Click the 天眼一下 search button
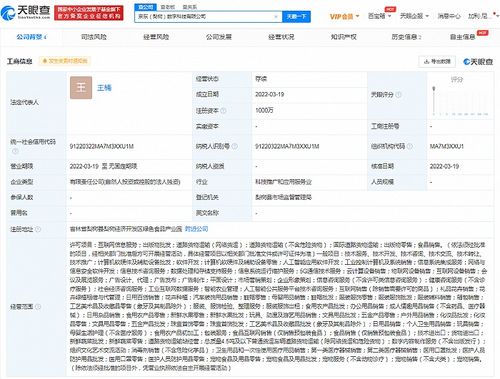Image resolution: width=500 pixels, height=379 pixels. (296, 16)
